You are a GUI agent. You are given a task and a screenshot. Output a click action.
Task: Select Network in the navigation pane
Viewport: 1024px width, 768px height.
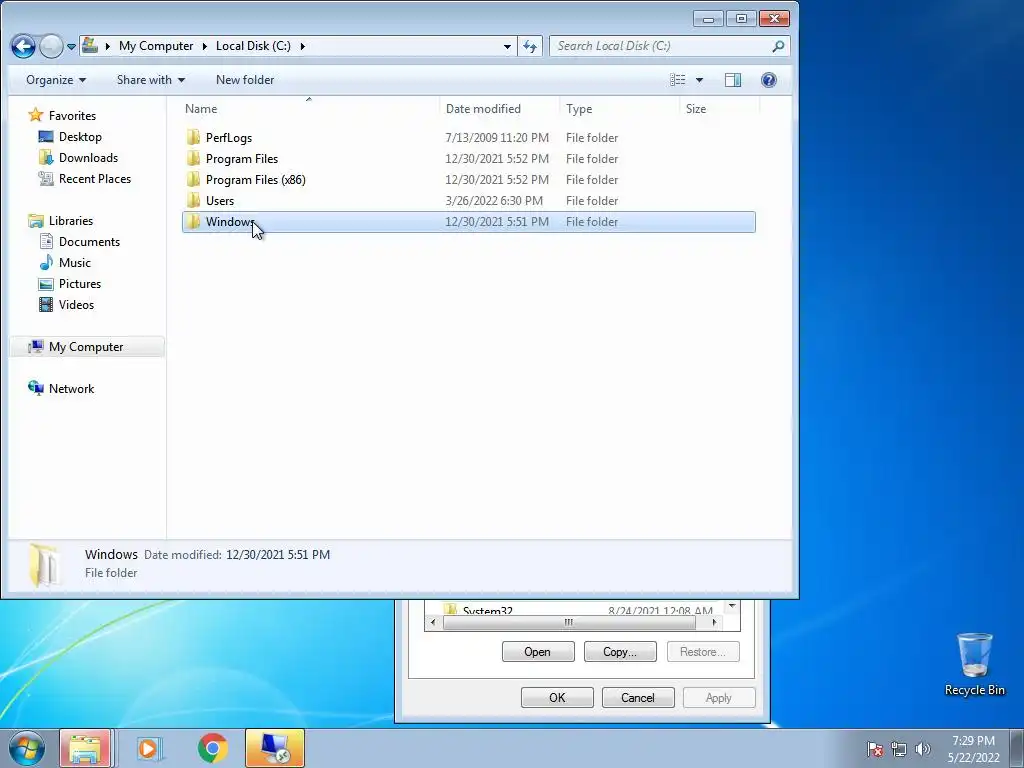[71, 389]
